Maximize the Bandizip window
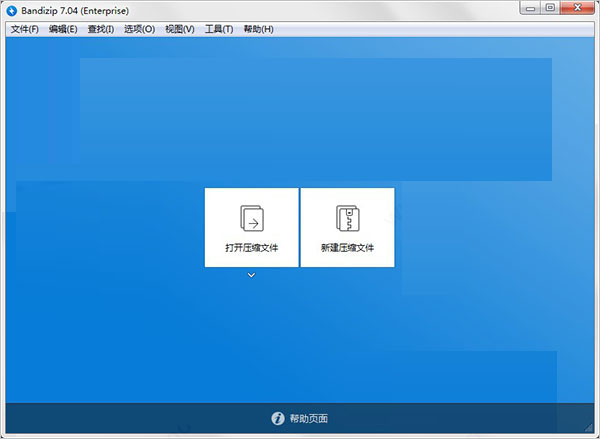Viewport: 600px width, 439px height. point(550,8)
